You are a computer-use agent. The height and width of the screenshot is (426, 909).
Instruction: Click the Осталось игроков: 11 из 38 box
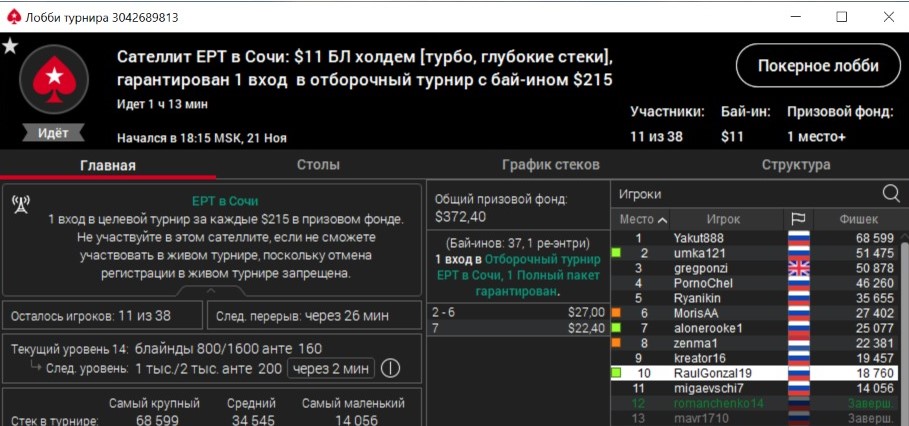(103, 316)
